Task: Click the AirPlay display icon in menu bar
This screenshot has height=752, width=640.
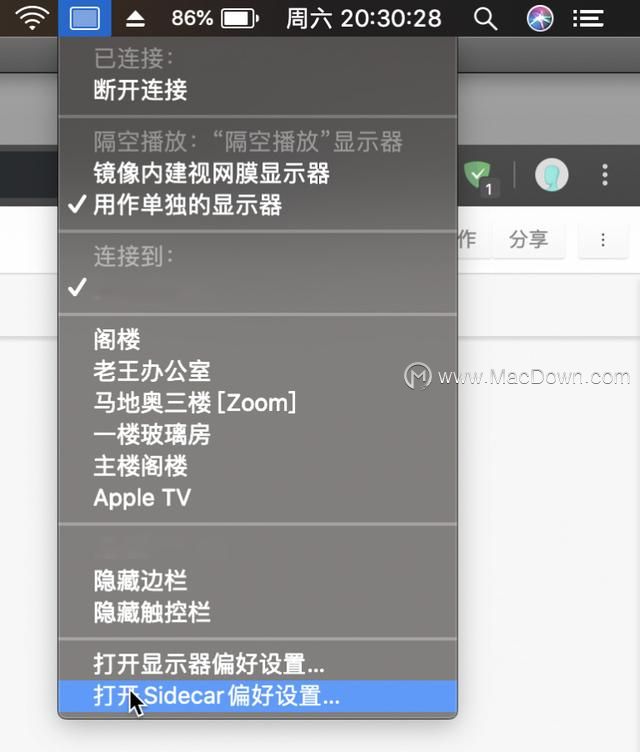Action: [84, 19]
